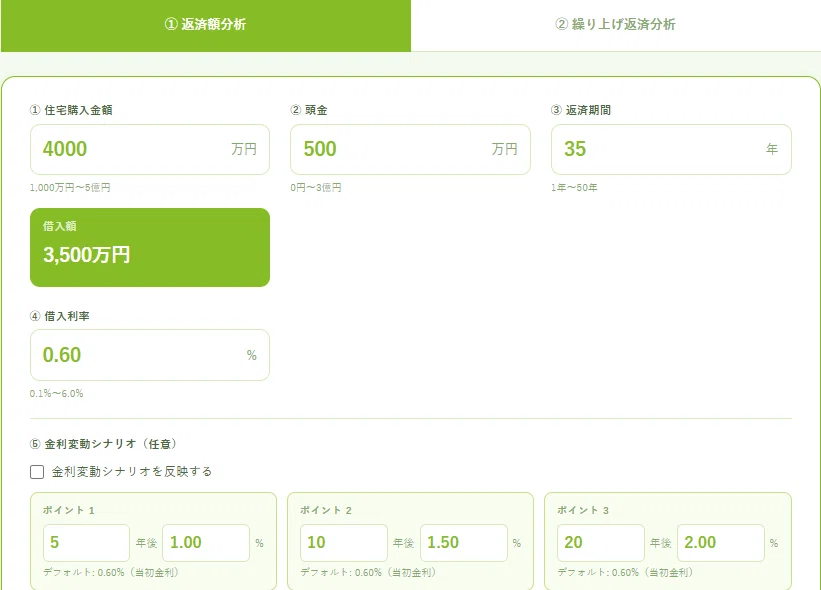Viewport: 821px width, 590px height.
Task: Click the ポイント 2 card title
Action: 326,510
